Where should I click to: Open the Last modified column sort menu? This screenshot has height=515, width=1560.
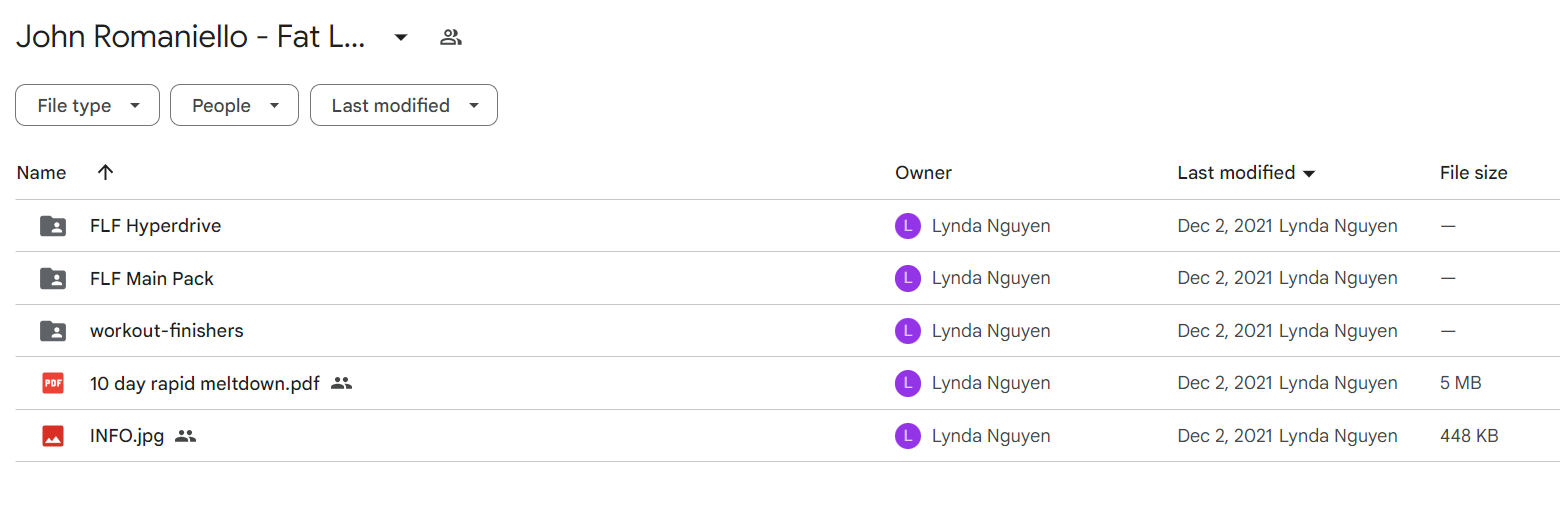1246,173
